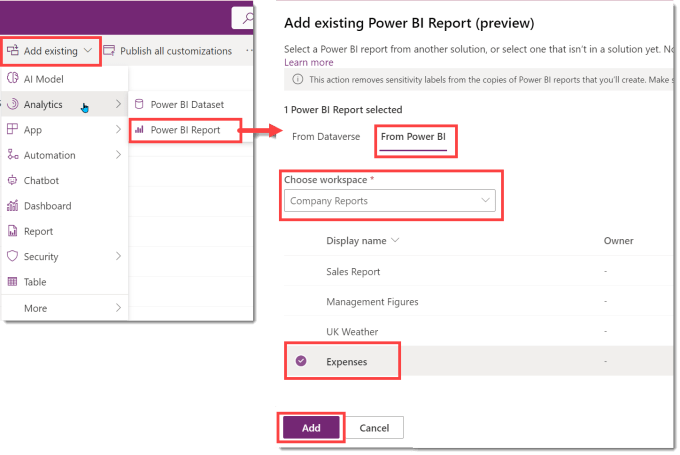This screenshot has width=680, height=455.
Task: Select the Chatbot menu entry
Action: [65, 180]
